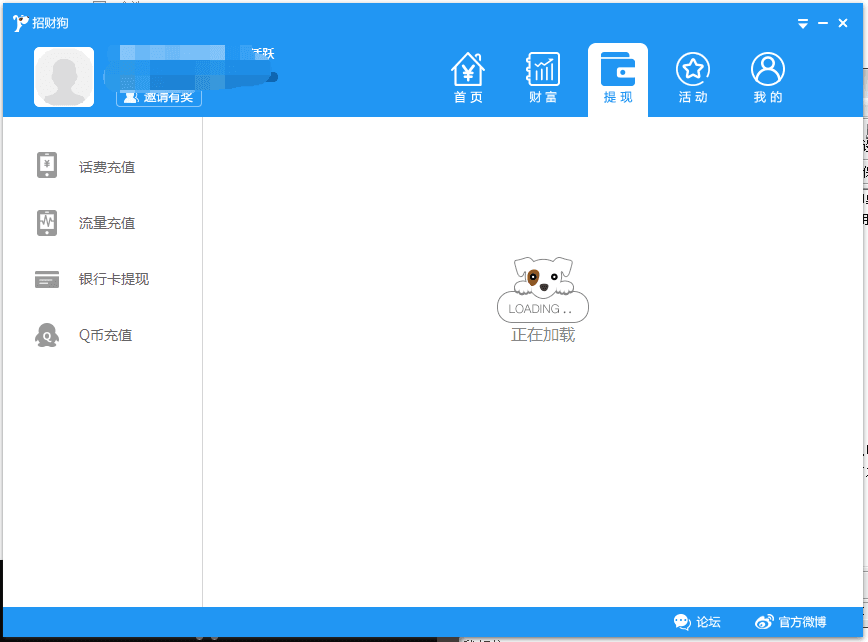Open the 官方微博 official Weibo link
Viewport: 868px width, 642px height.
(796, 621)
